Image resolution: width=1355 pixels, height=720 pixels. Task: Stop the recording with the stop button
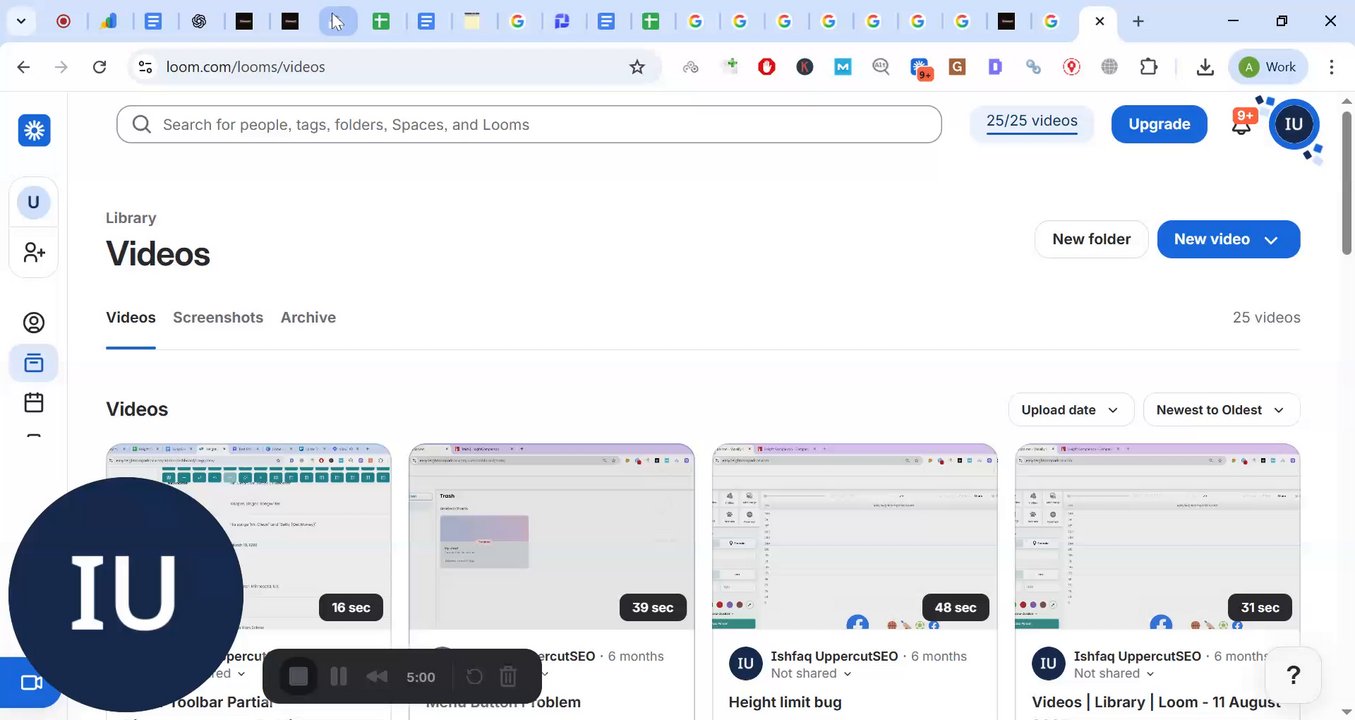(298, 677)
